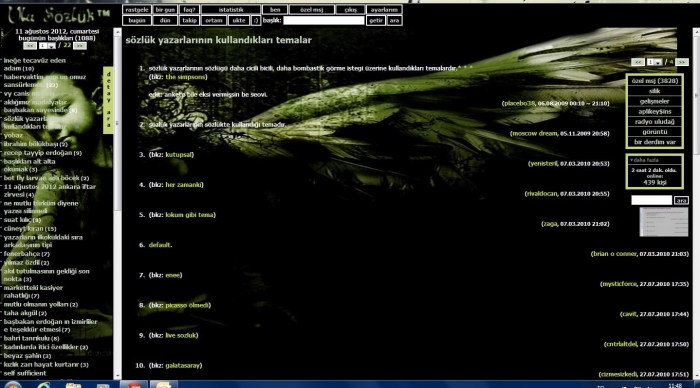
Task: Open the left topic list page dropdown
Action: point(47,46)
